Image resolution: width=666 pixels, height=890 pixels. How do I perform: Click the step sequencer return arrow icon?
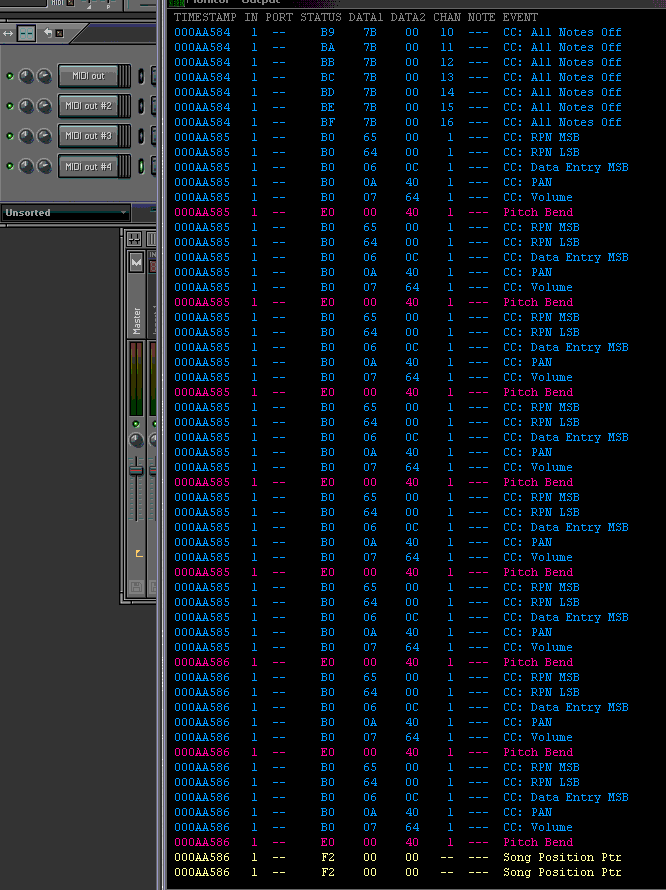[48, 33]
